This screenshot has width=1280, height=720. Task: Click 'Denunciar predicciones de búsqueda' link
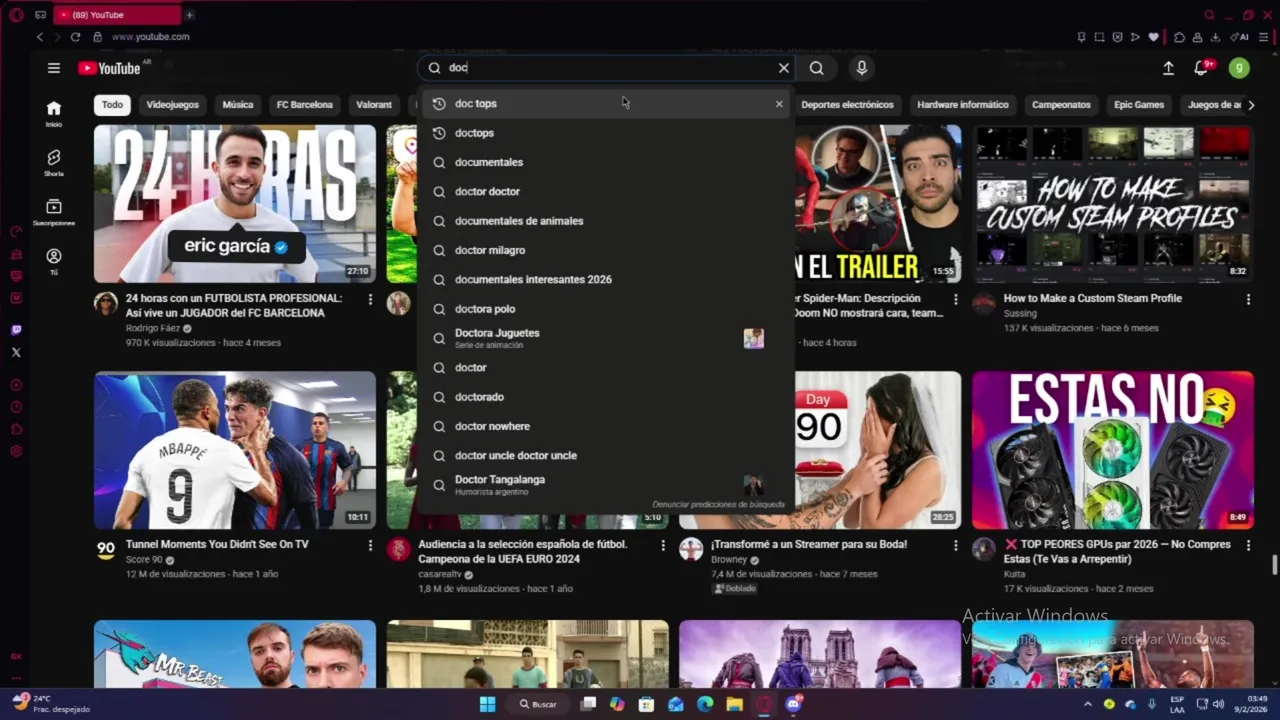(718, 505)
